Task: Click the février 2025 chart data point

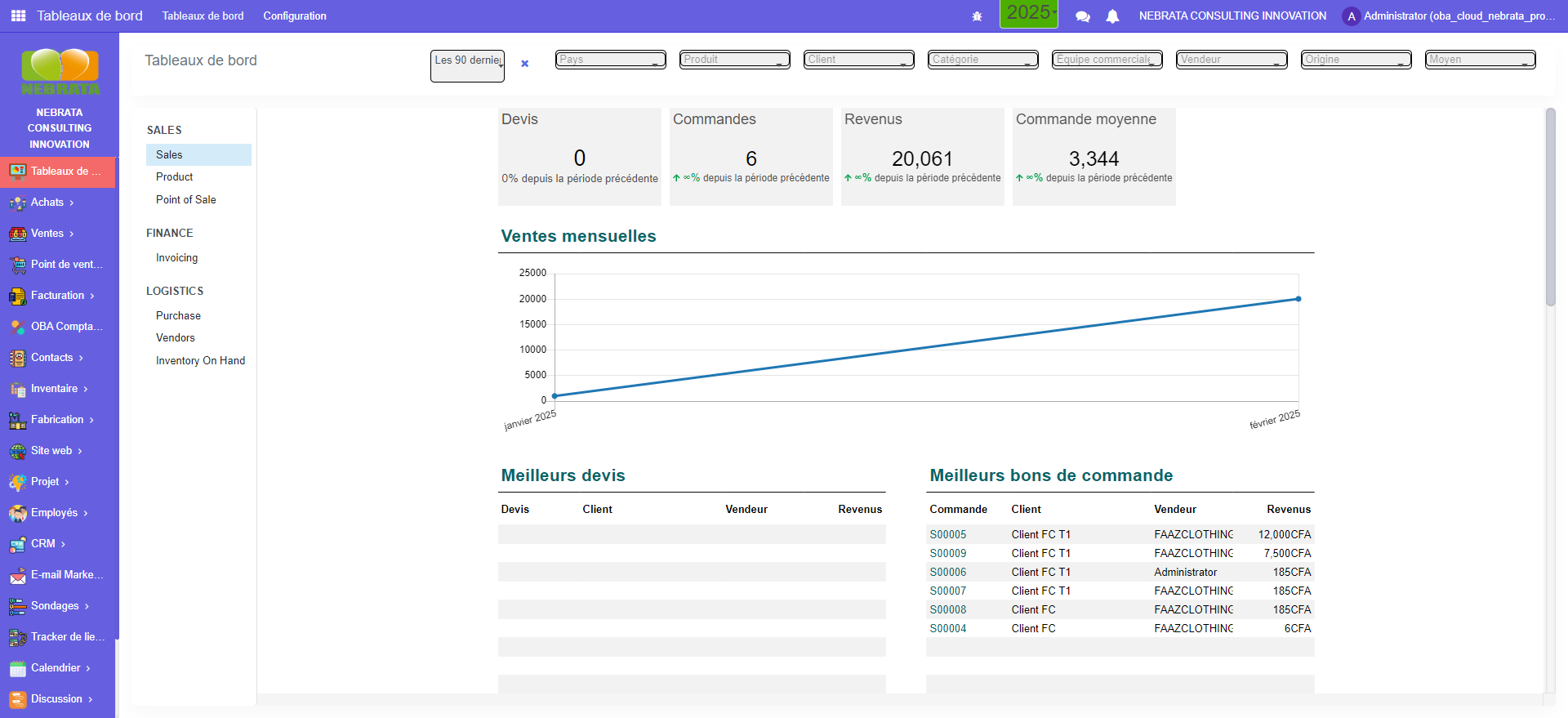Action: [1298, 299]
